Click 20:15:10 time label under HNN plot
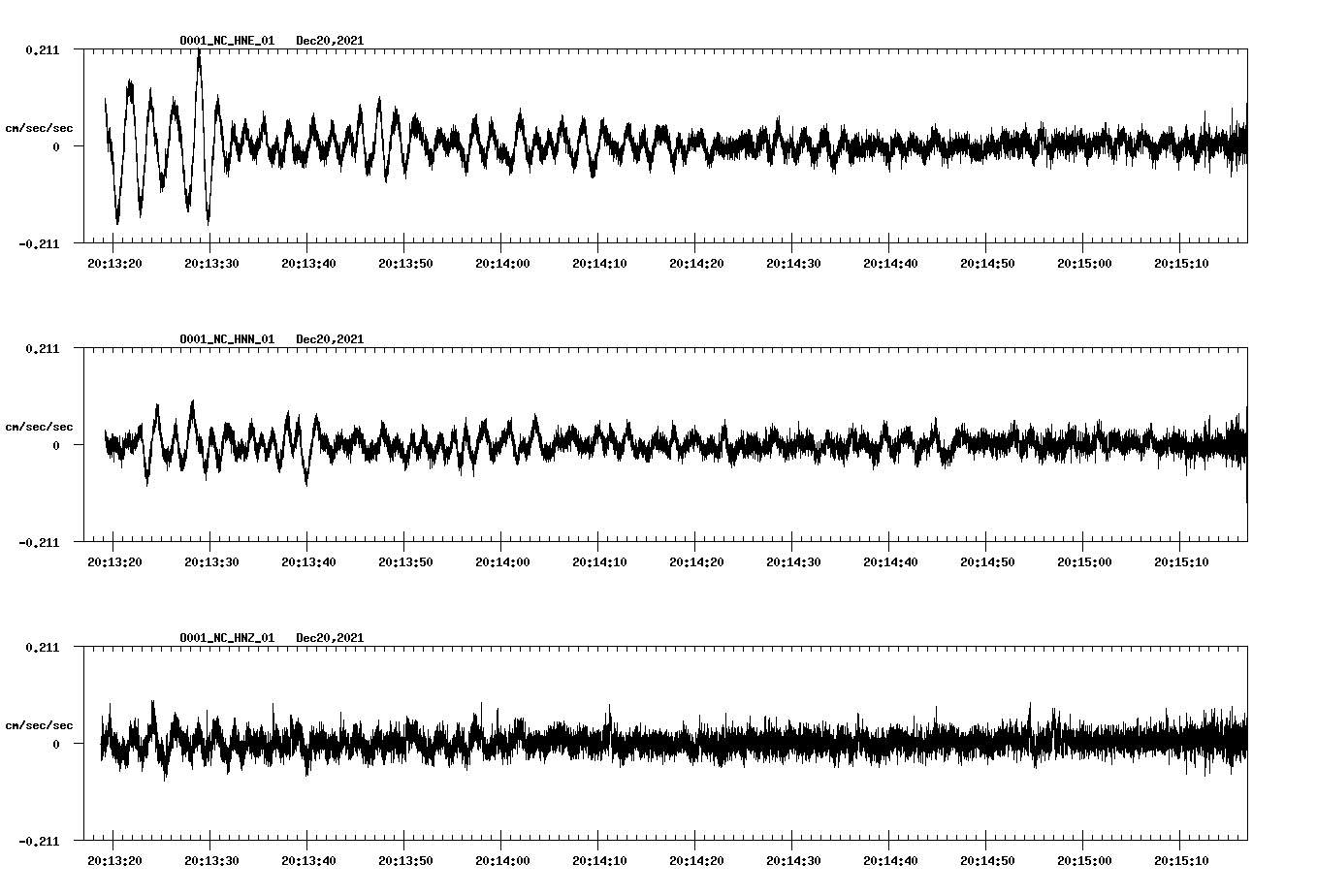Image resolution: width=1317 pixels, height=896 pixels. [x=1181, y=562]
